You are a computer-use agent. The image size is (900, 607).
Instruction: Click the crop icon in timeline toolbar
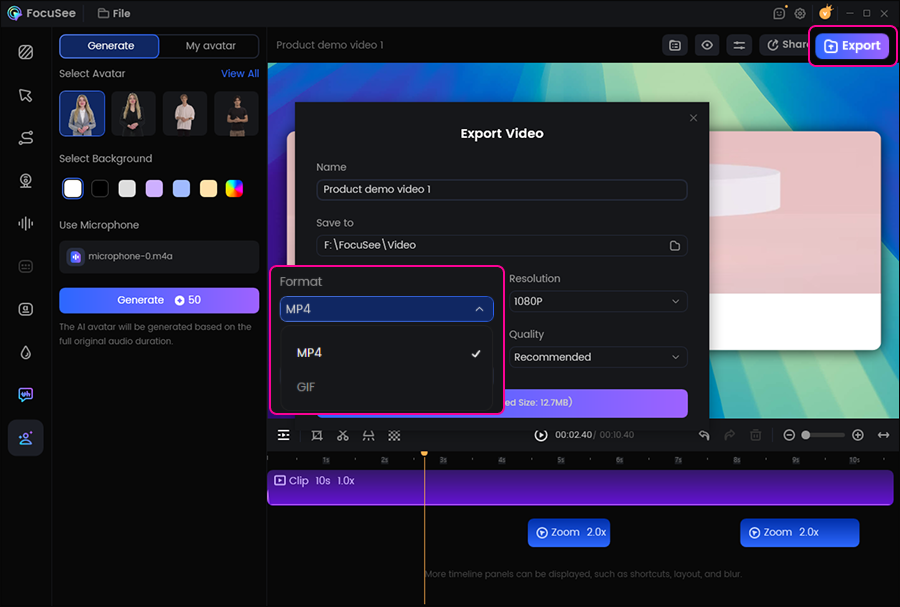pyautogui.click(x=317, y=435)
